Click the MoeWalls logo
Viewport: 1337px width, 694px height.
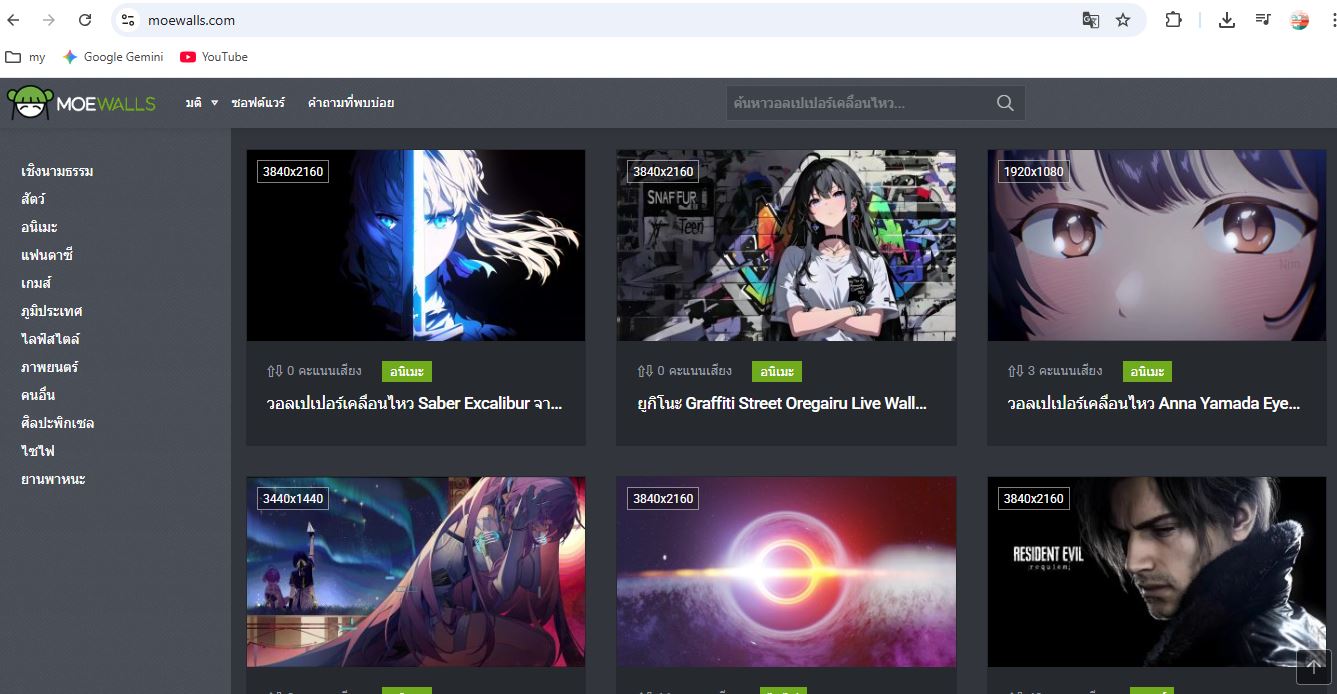coord(81,103)
